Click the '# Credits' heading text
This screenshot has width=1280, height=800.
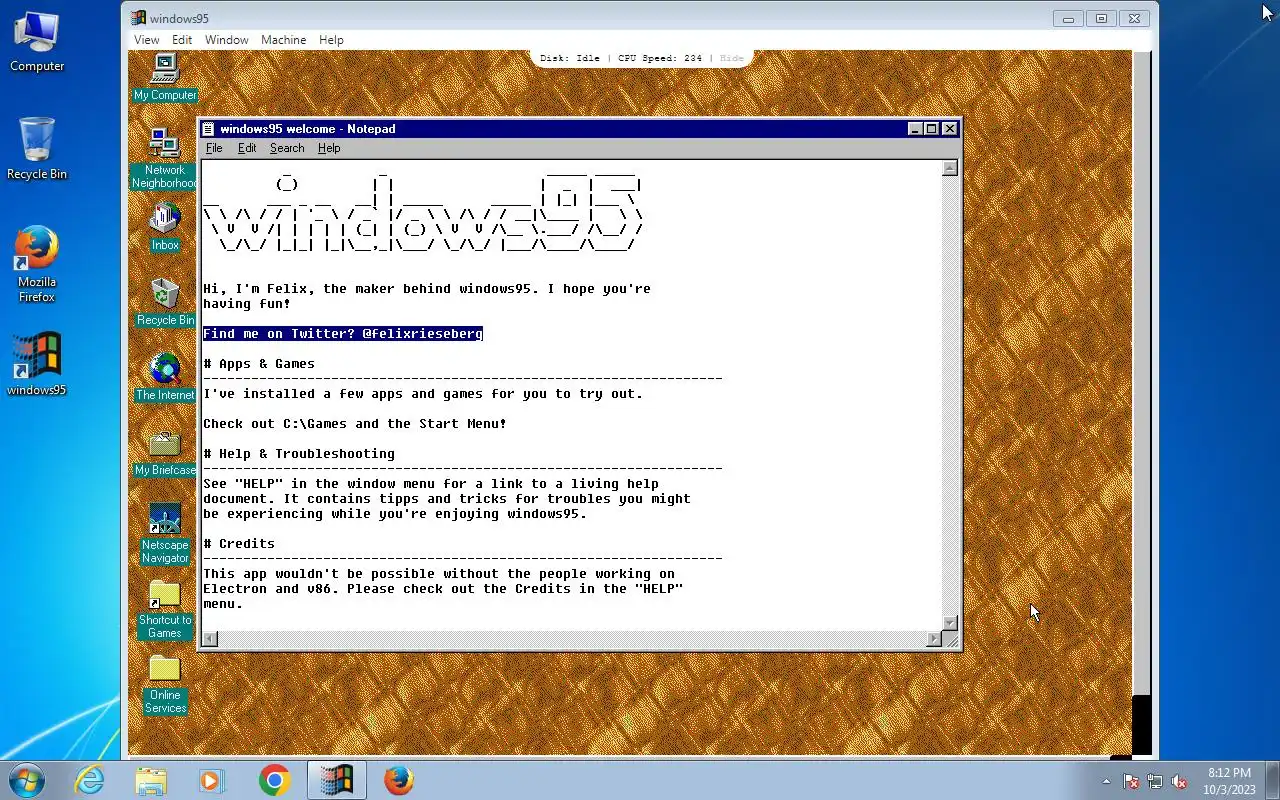(x=239, y=544)
